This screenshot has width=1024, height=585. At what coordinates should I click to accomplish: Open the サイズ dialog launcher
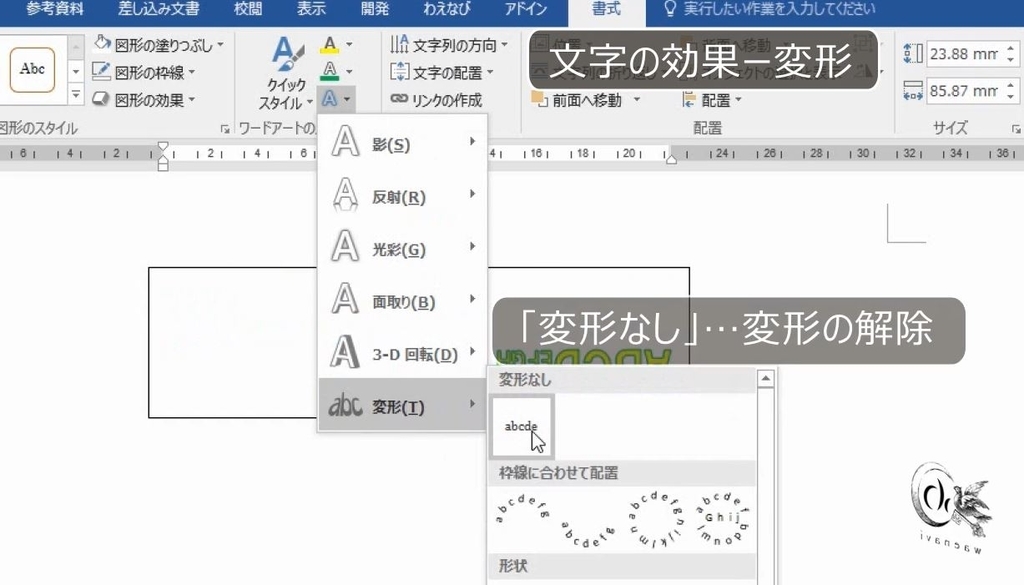[1016, 129]
